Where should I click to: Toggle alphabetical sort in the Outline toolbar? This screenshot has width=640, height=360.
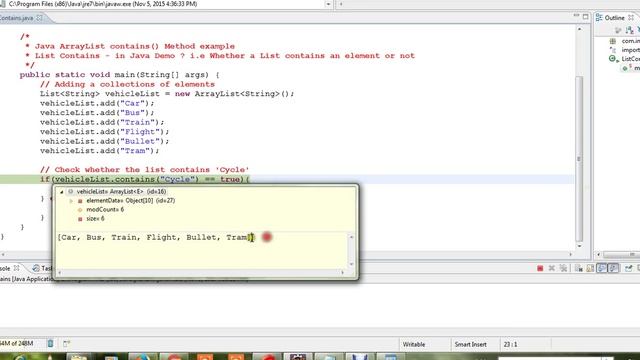(629, 30)
